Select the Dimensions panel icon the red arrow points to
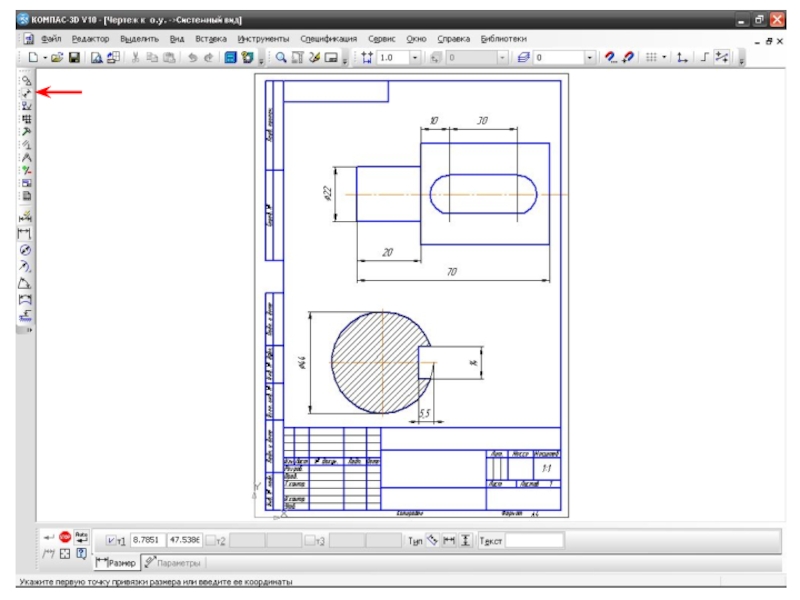 click(27, 92)
